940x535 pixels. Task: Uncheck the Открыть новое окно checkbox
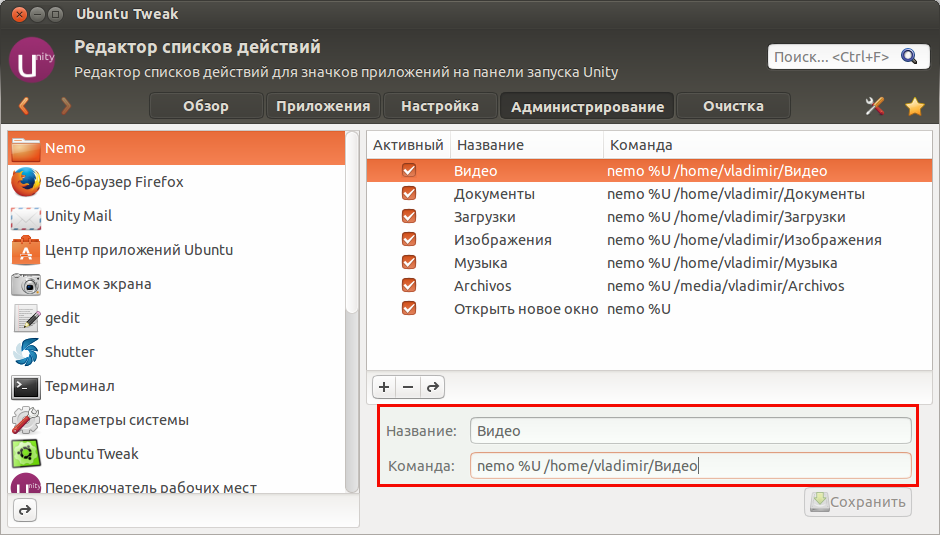click(x=409, y=308)
